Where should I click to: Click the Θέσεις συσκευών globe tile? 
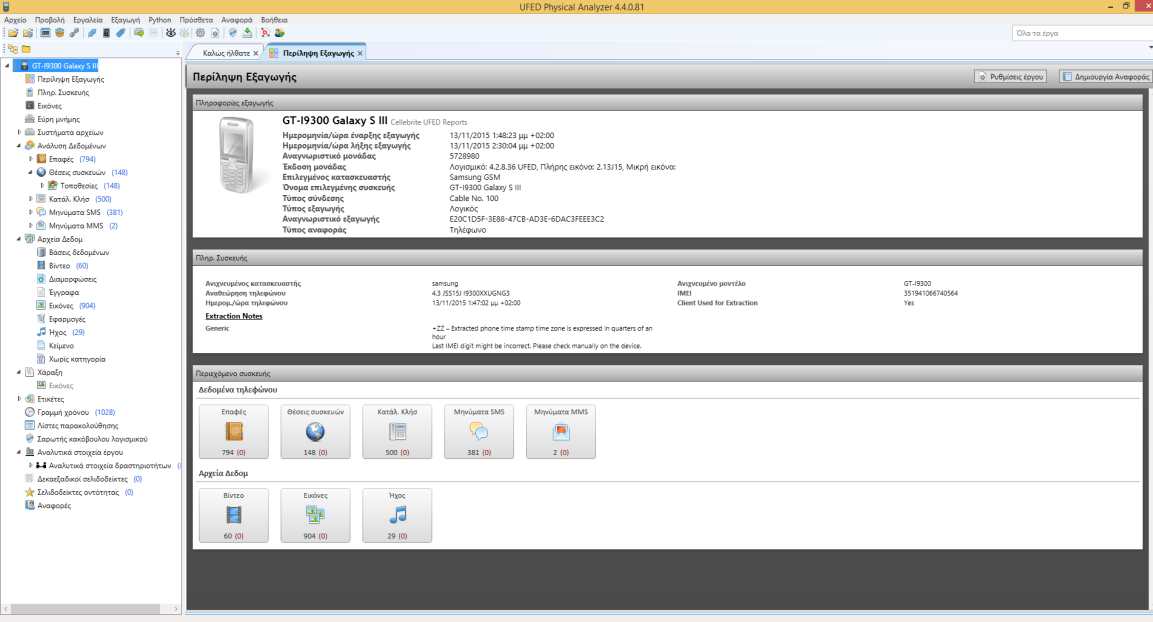315,432
